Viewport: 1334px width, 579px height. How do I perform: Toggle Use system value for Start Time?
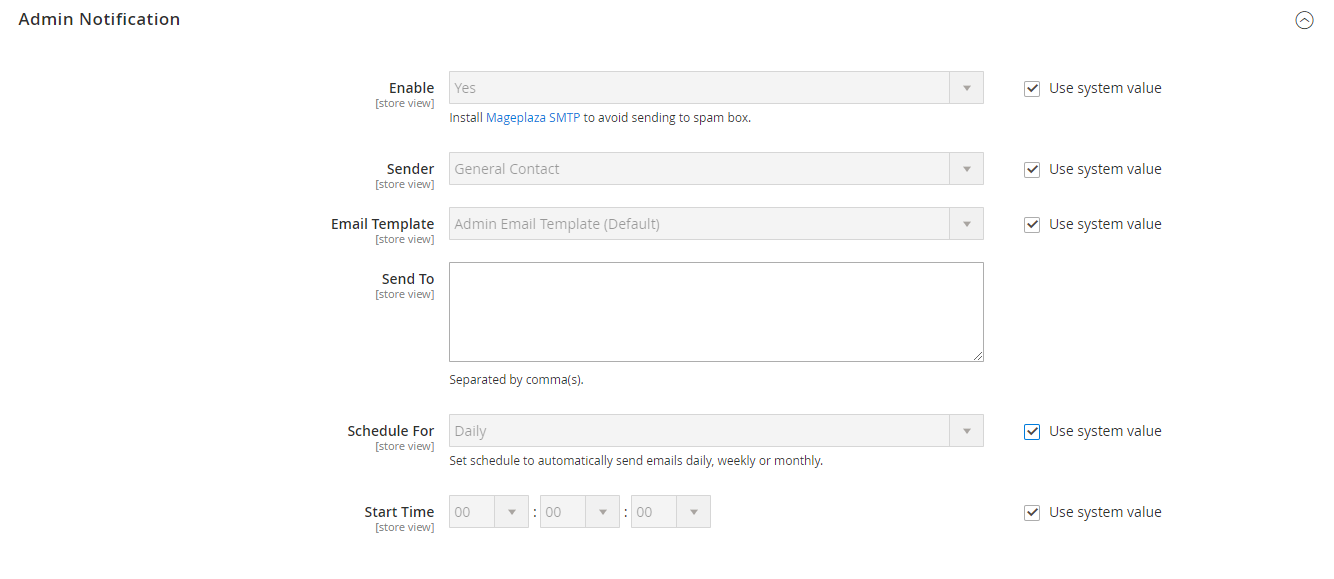(1032, 513)
